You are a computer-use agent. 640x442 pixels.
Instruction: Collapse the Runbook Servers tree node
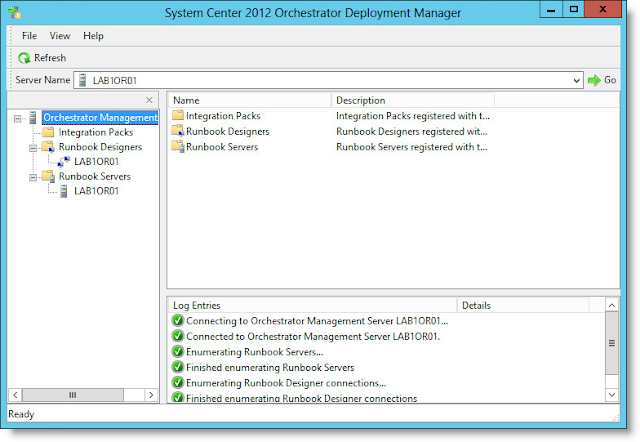33,178
